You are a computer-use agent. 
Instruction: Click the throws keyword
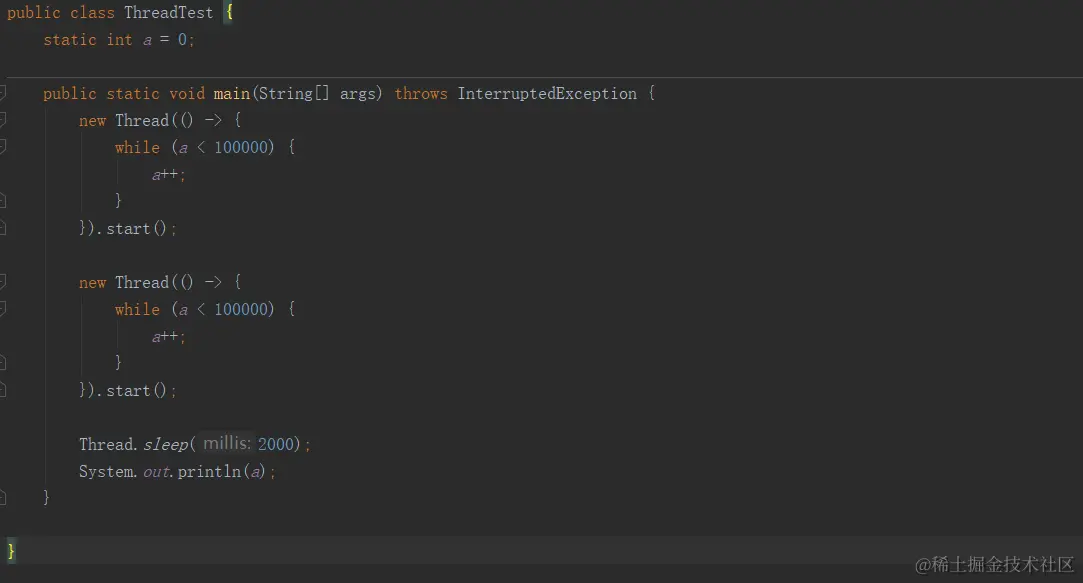pyautogui.click(x=420, y=93)
